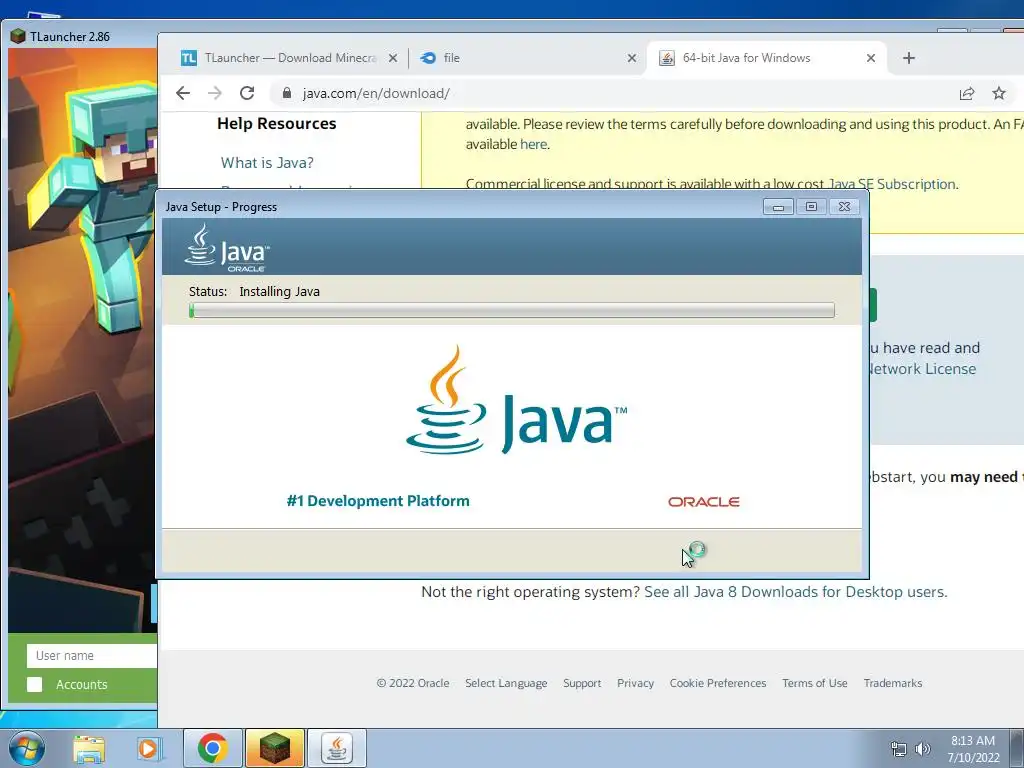This screenshot has width=1024, height=768.
Task: Click the red Oracle logo in setup
Action: click(703, 502)
